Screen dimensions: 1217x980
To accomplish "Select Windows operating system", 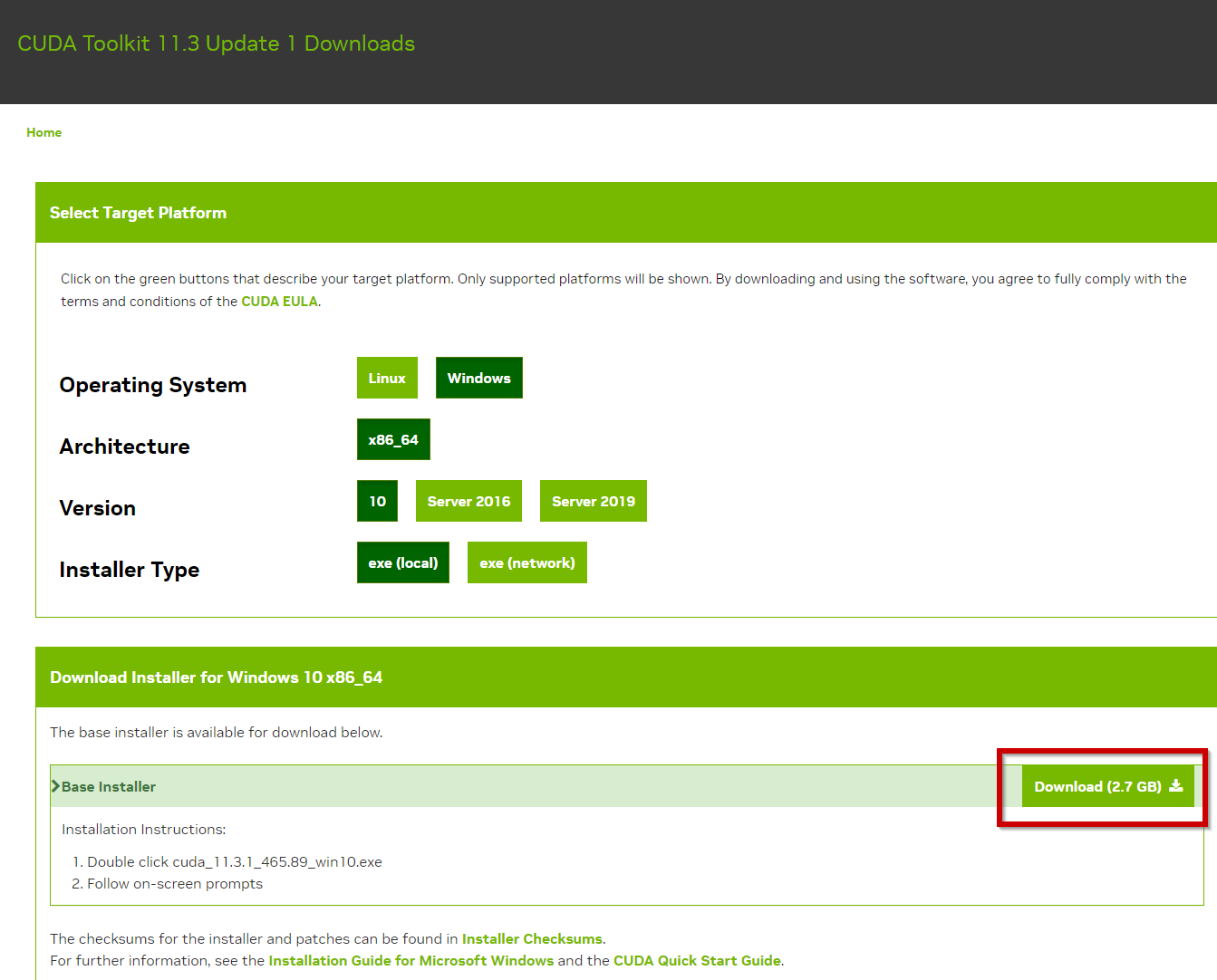I will [x=478, y=378].
